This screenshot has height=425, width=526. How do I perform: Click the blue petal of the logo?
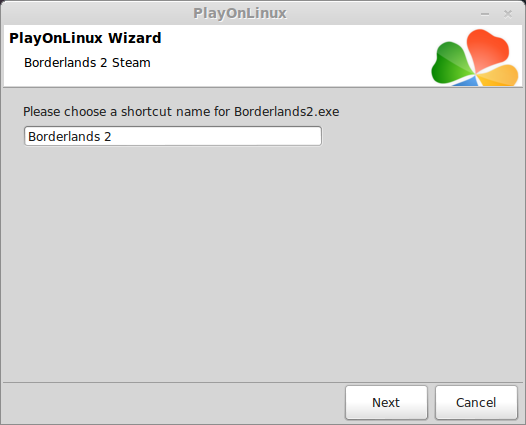point(467,81)
